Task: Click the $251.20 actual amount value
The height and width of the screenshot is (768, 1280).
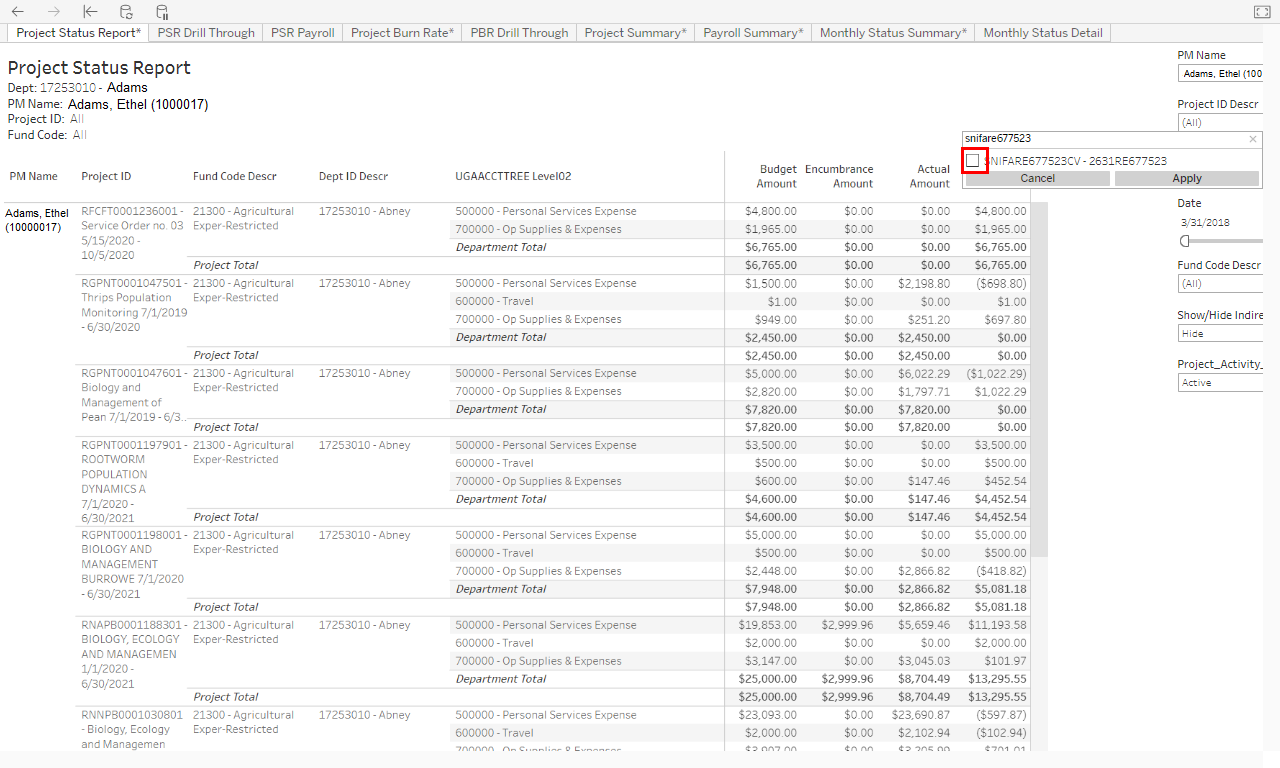Action: click(929, 319)
